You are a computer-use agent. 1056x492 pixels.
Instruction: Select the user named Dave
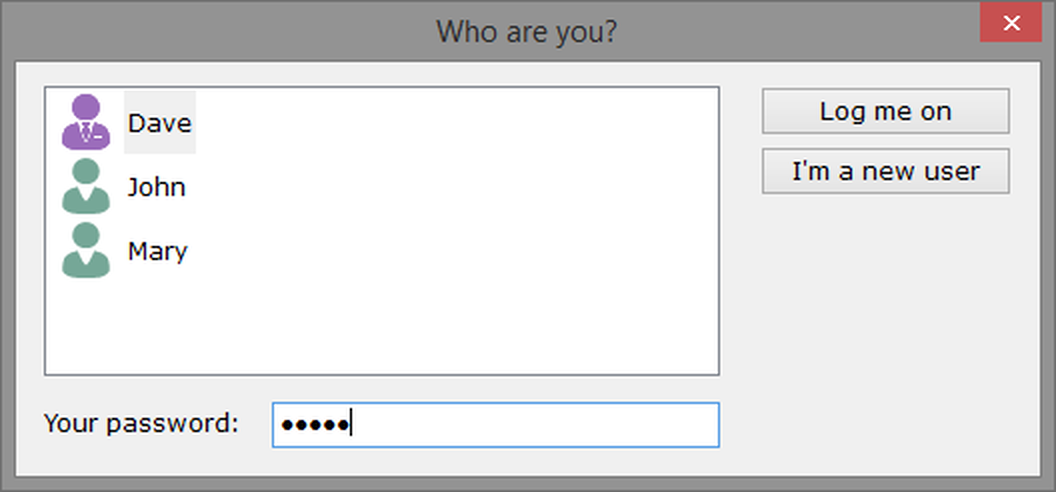159,123
